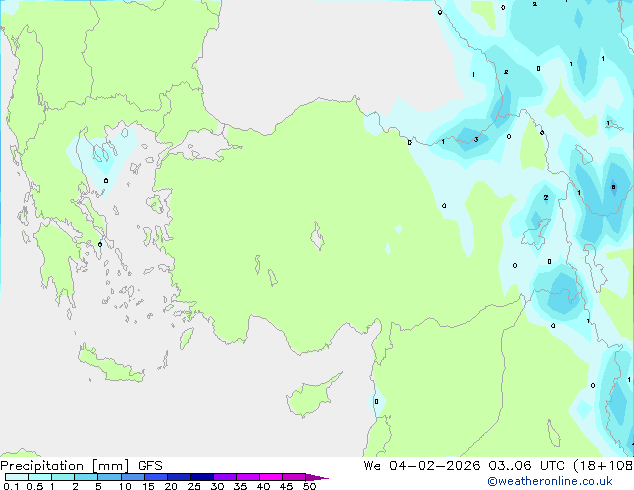Click the 10–15 mm legend swatch
The image size is (634, 490).
tap(132, 477)
